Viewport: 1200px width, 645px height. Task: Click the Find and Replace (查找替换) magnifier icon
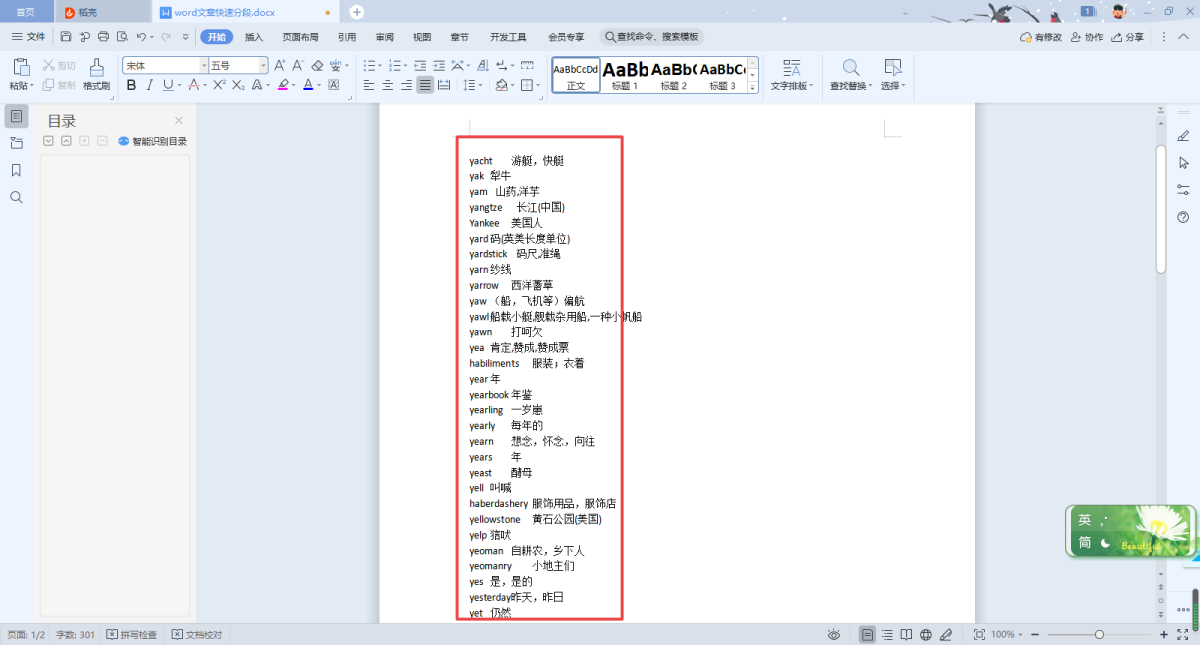coord(851,68)
